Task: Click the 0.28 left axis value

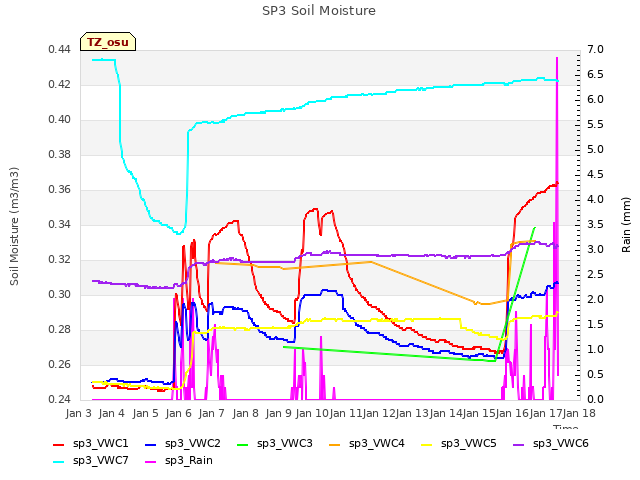Action: pos(60,330)
